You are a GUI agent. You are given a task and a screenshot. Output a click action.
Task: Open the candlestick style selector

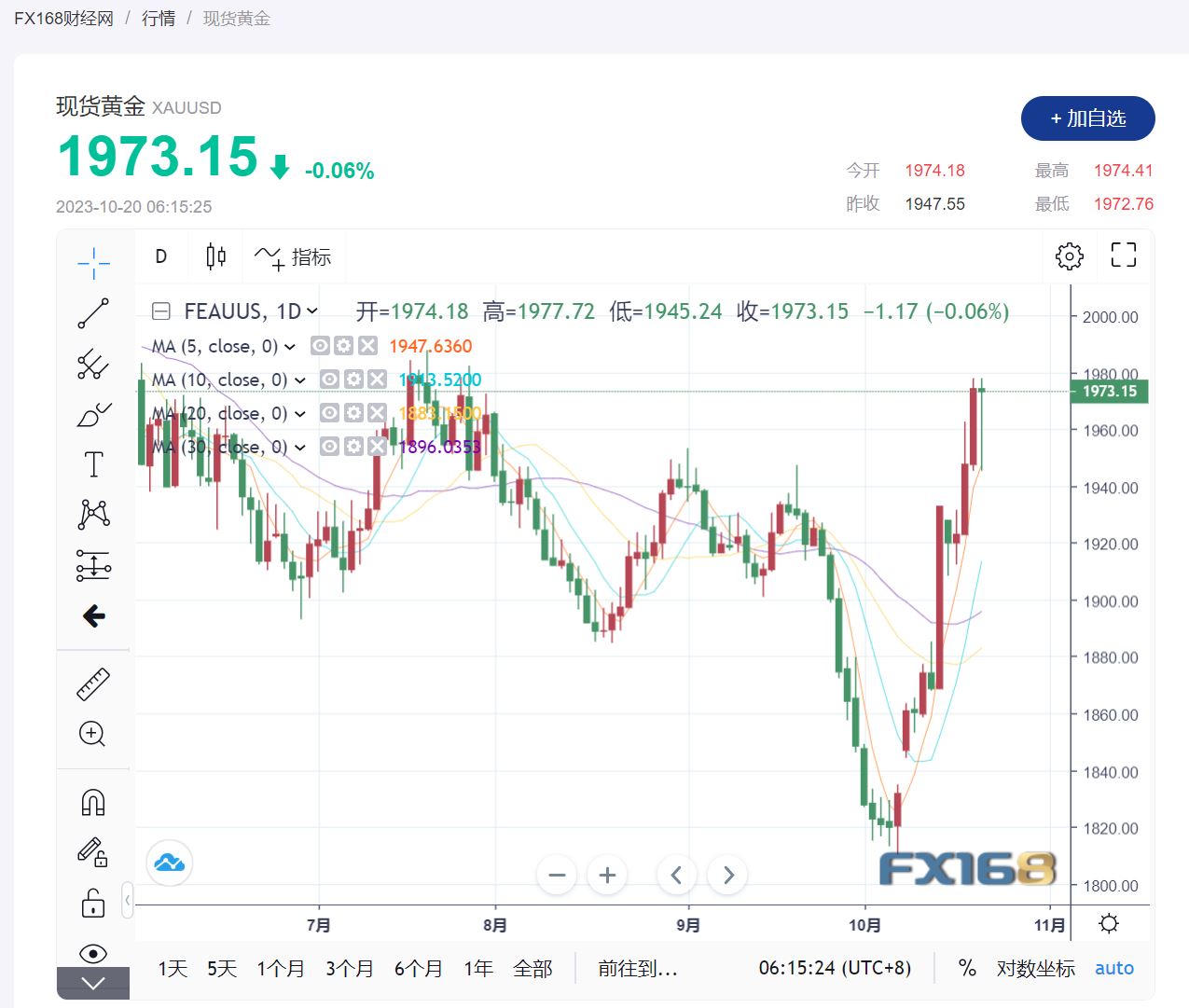pos(215,255)
